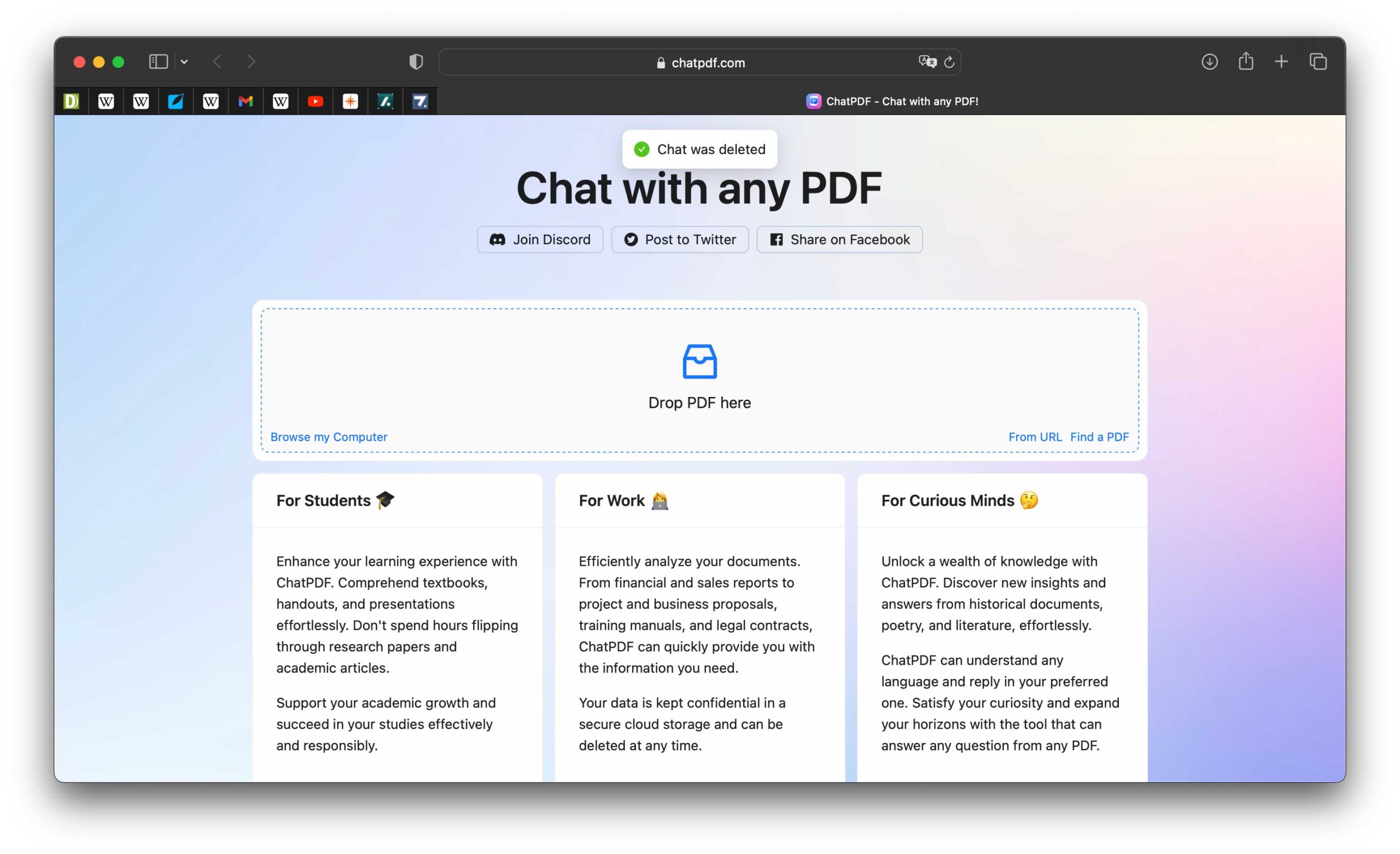This screenshot has width=1400, height=854.
Task: Click Browse my Computer link
Action: click(329, 436)
